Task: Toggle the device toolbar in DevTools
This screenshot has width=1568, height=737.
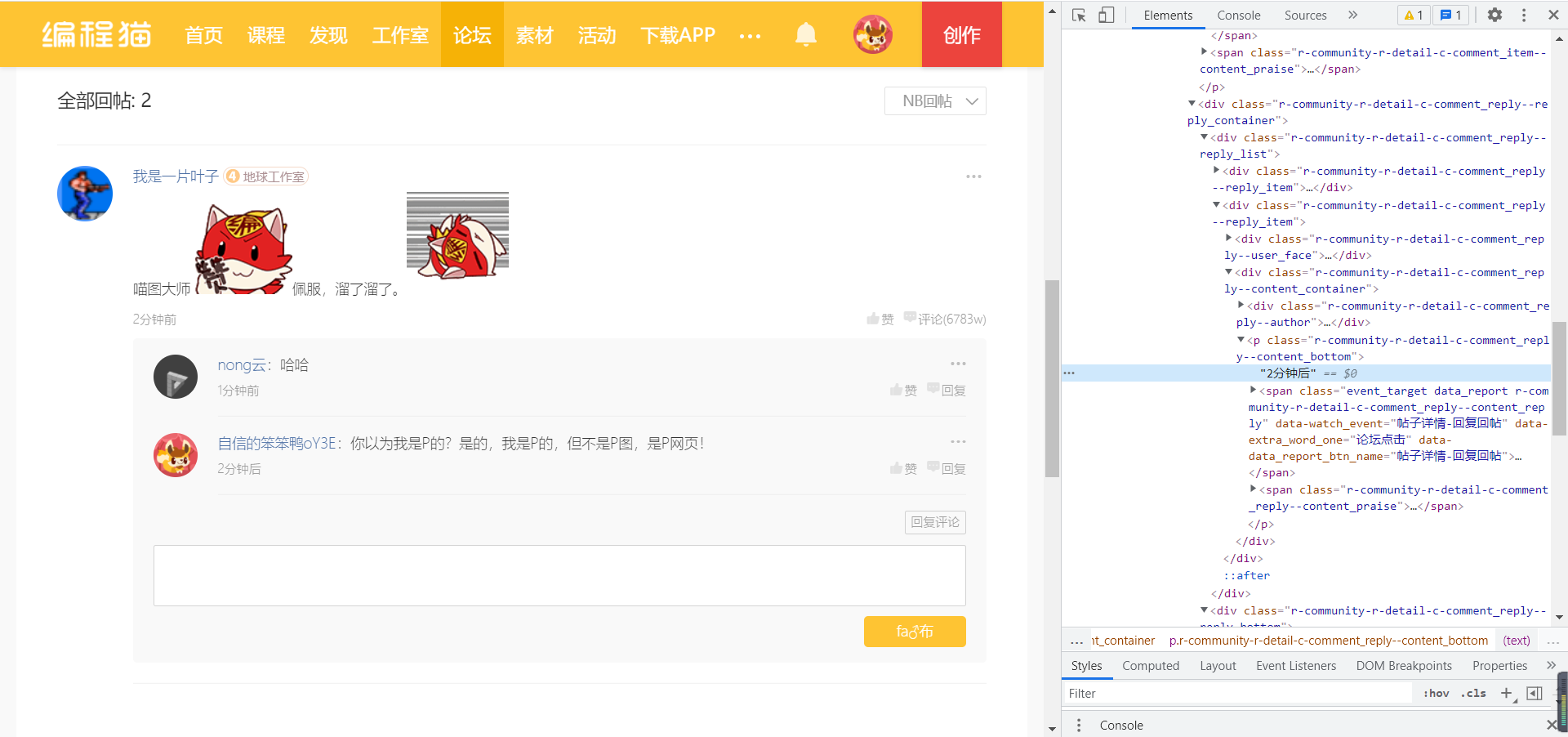Action: tap(1107, 16)
